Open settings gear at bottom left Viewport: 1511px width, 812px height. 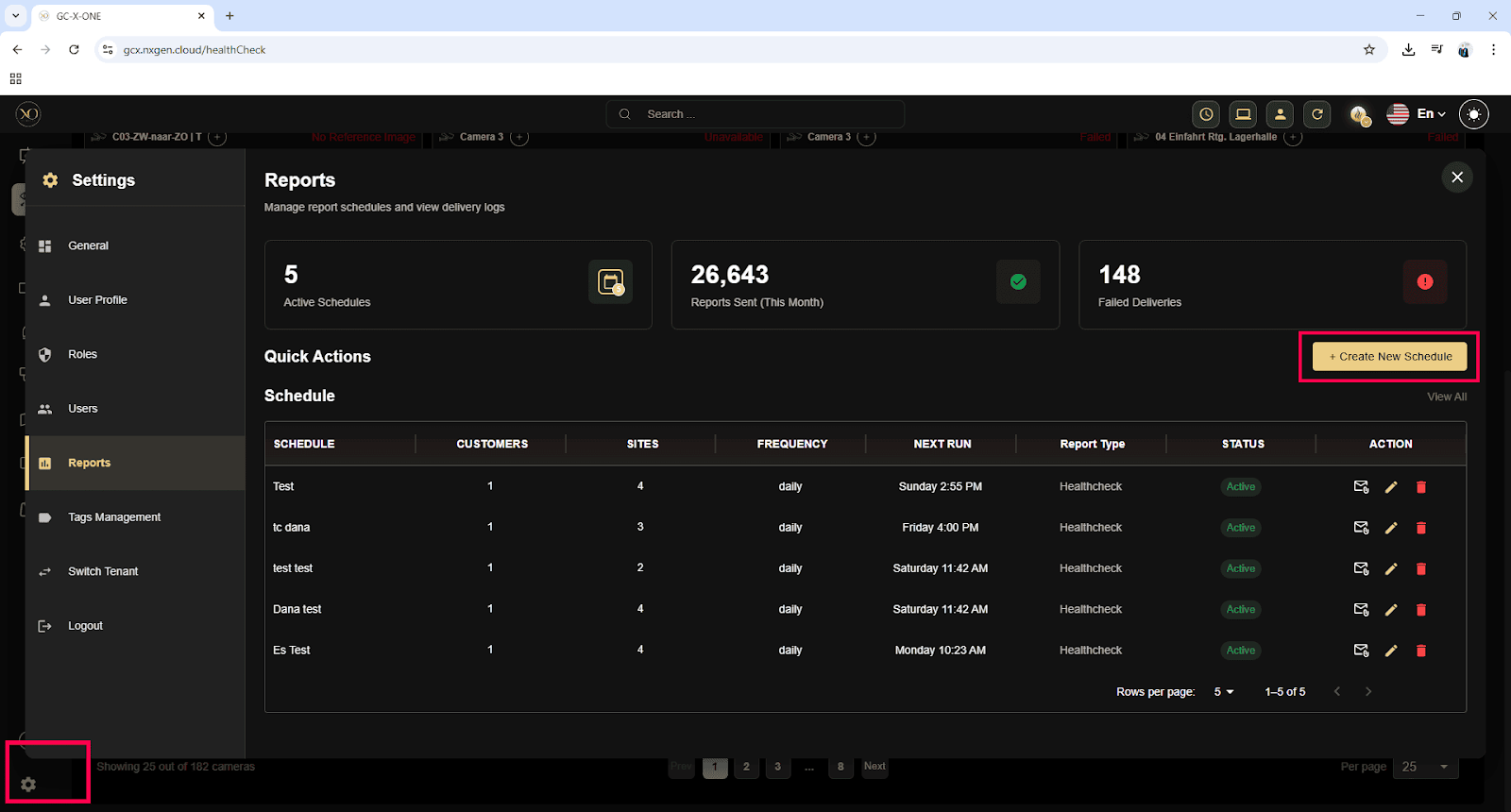(28, 785)
